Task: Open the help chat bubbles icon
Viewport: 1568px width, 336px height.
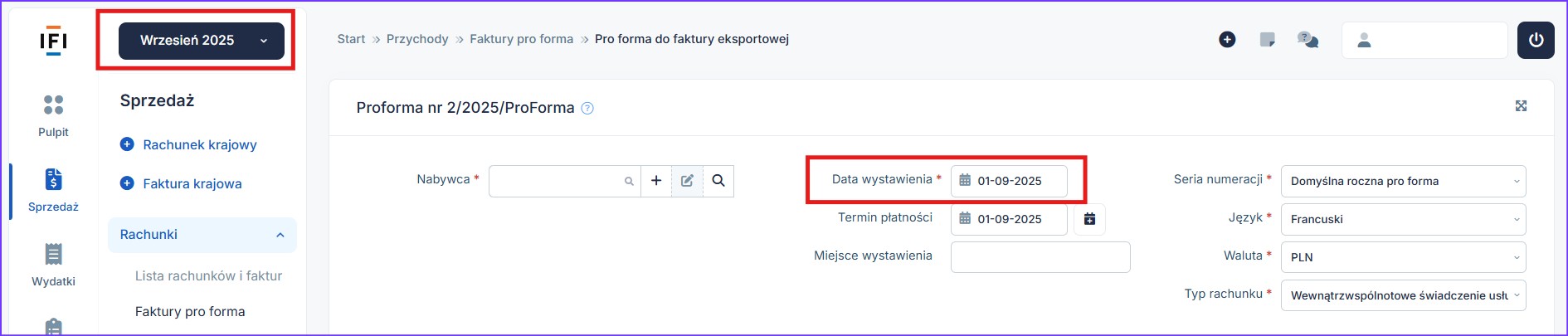Action: [x=1307, y=40]
